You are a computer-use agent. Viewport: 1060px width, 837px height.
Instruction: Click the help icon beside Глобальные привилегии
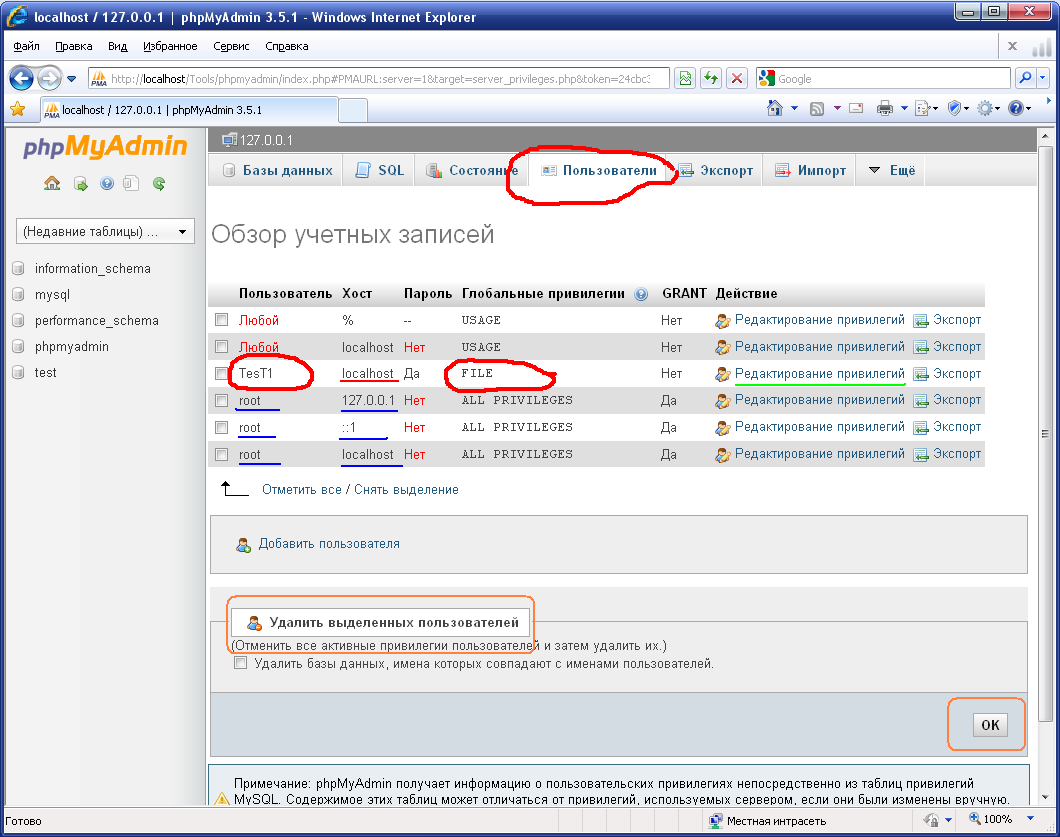[641, 294]
